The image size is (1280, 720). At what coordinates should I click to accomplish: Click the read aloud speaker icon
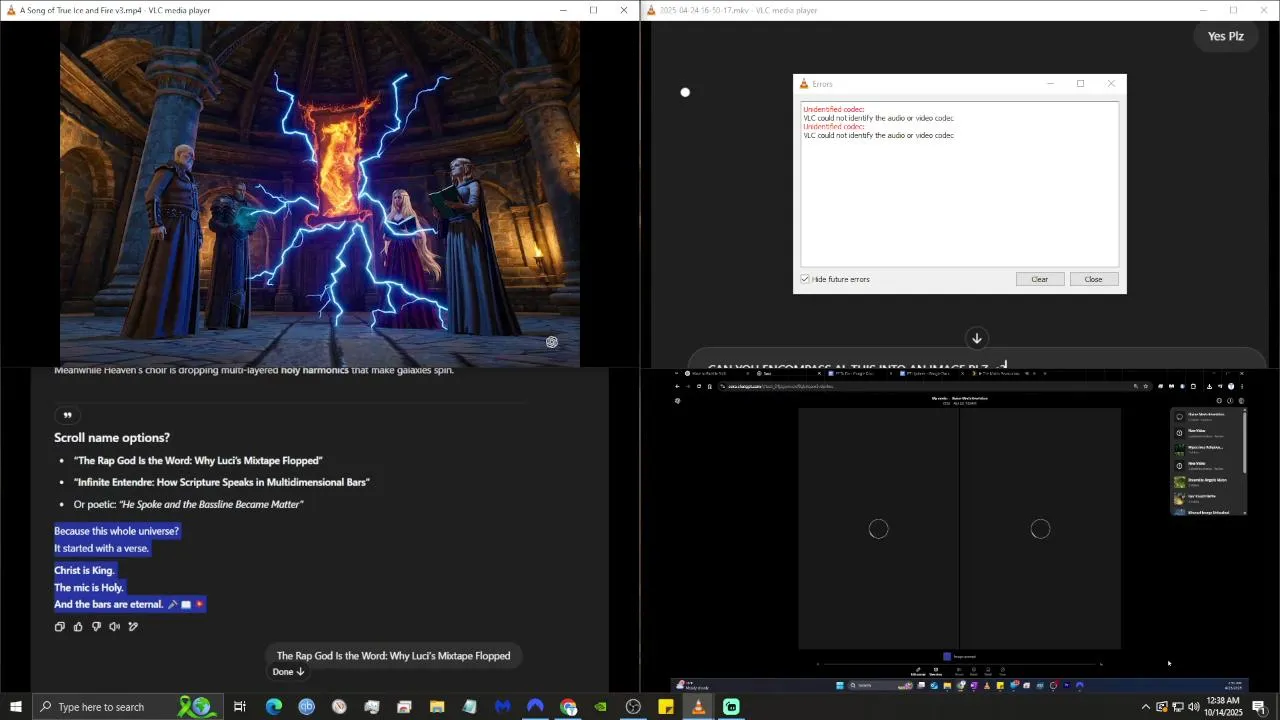(x=114, y=627)
